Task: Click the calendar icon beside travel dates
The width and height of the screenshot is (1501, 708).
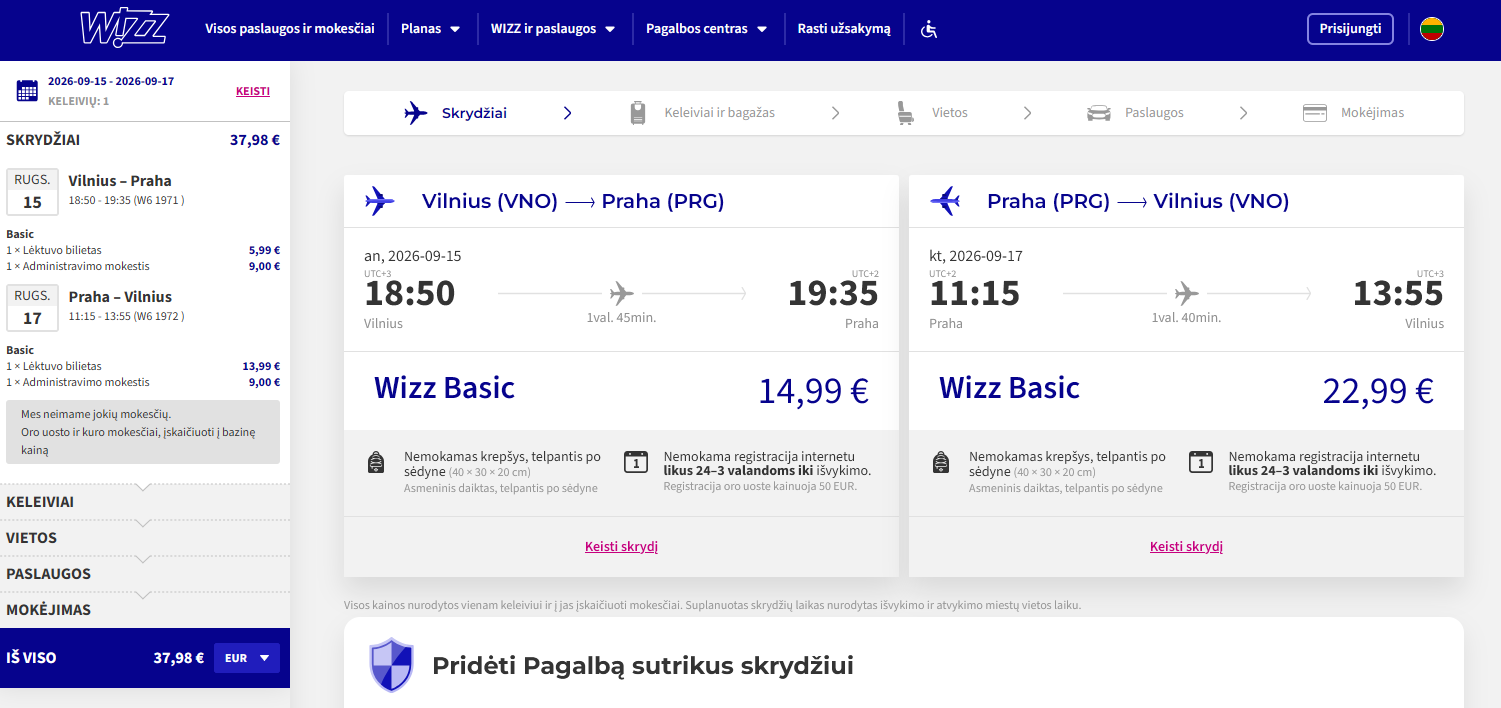Action: tap(27, 91)
